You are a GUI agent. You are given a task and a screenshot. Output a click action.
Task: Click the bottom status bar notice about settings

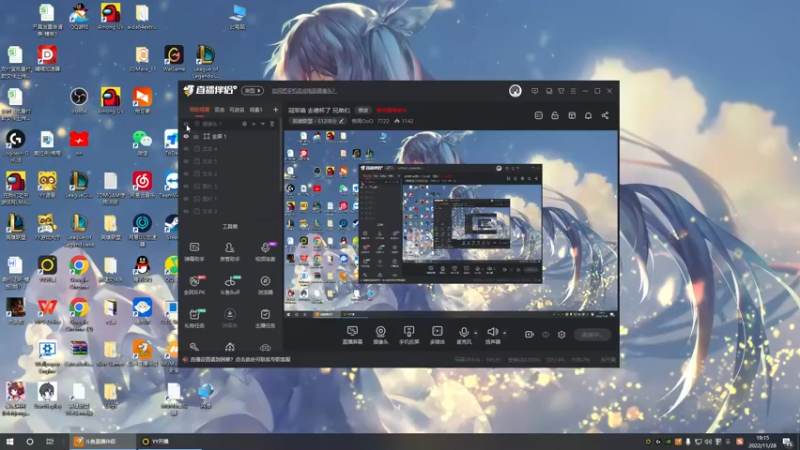[240, 360]
